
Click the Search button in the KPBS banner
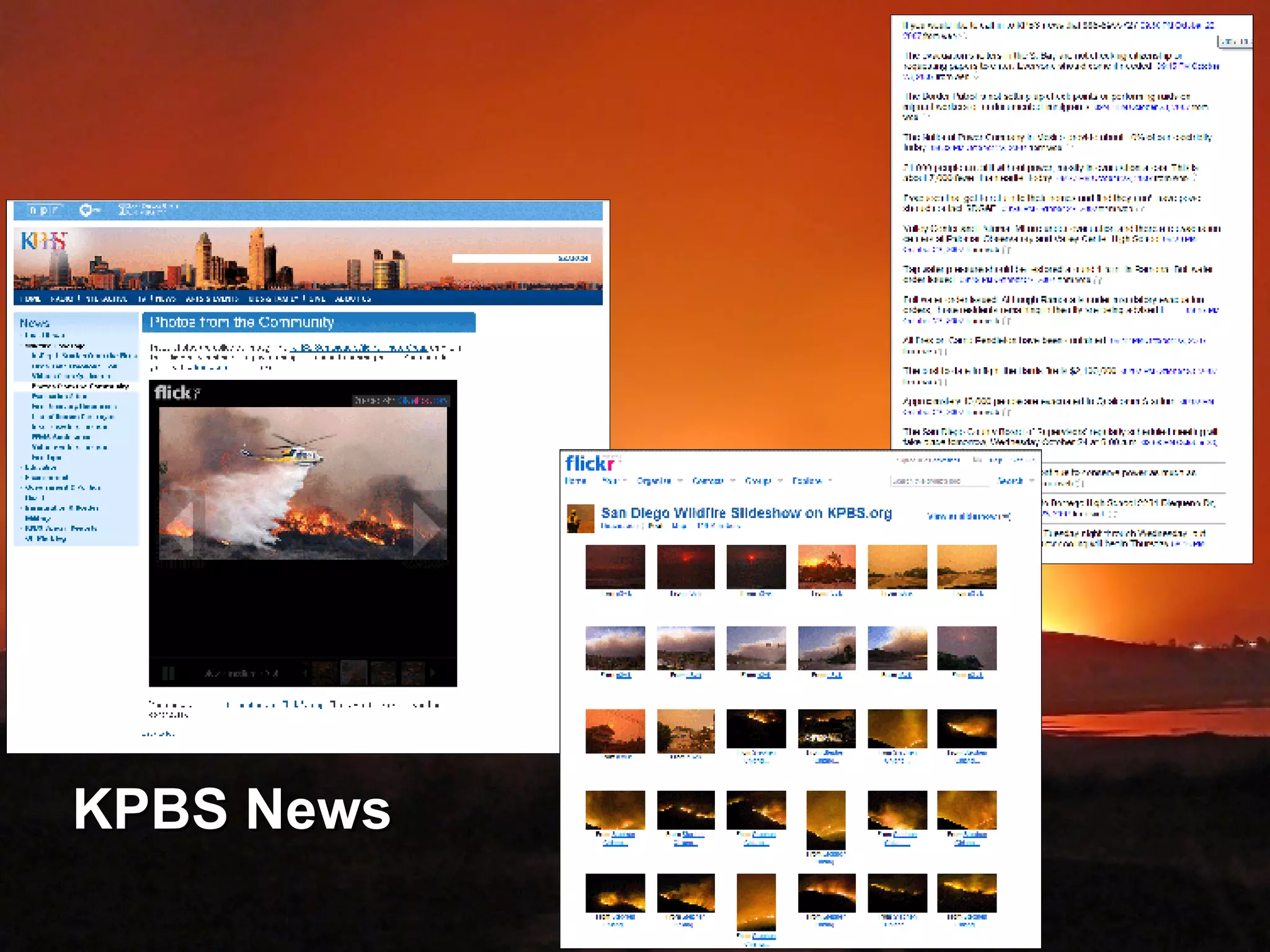point(573,258)
